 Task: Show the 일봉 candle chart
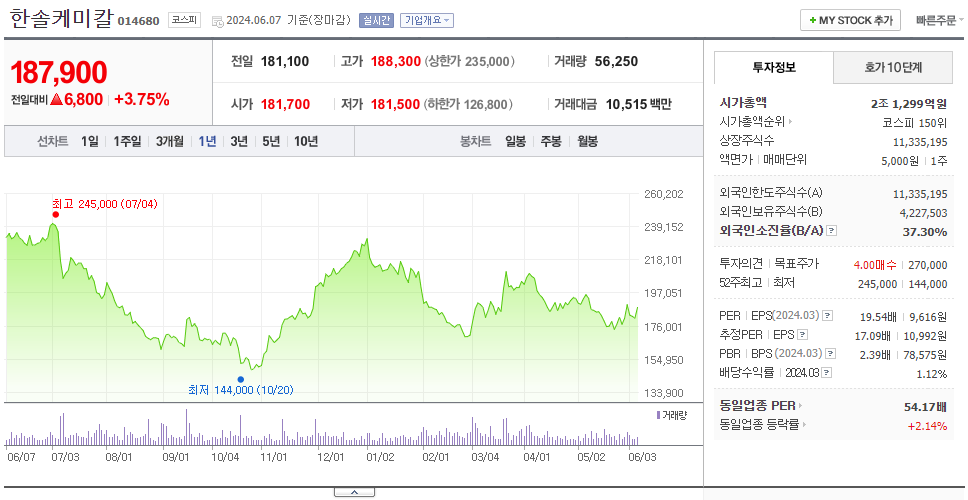(x=515, y=141)
